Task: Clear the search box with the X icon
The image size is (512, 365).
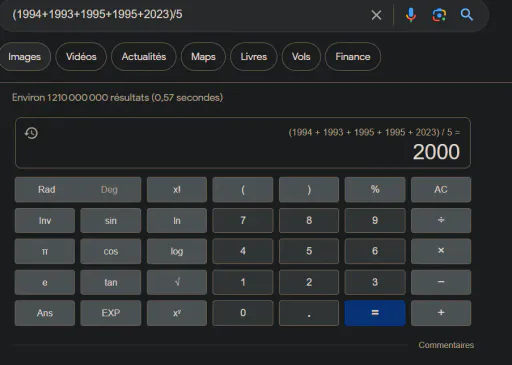Action: click(x=376, y=15)
